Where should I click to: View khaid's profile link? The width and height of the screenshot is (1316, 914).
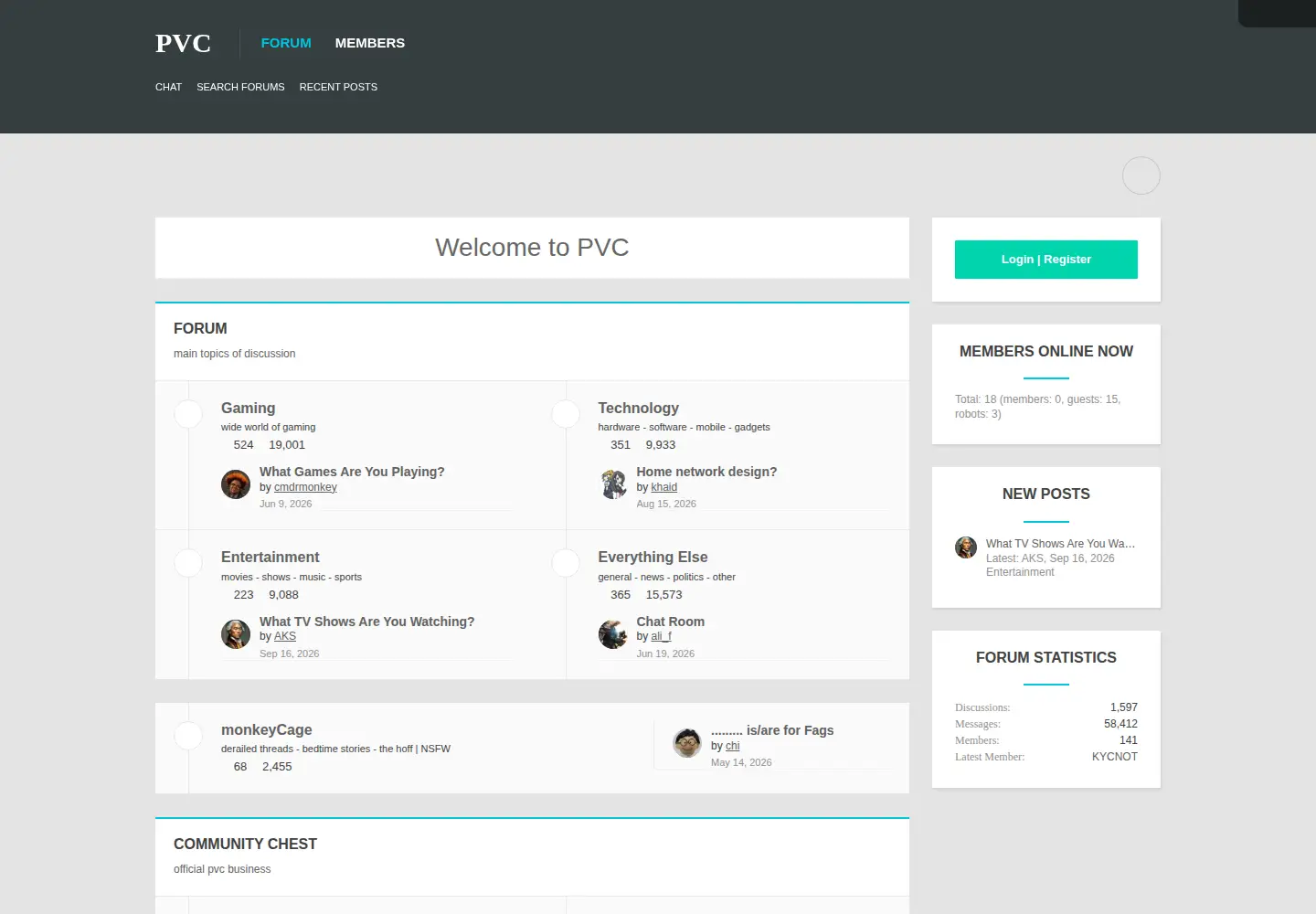pyautogui.click(x=664, y=487)
